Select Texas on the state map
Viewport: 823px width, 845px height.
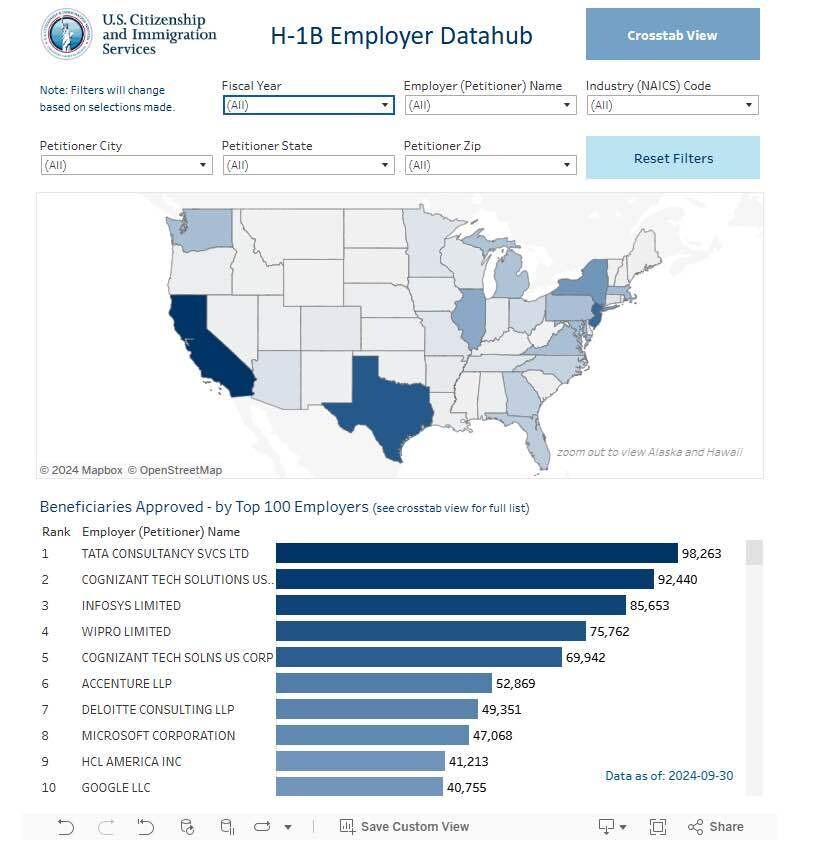pos(385,400)
